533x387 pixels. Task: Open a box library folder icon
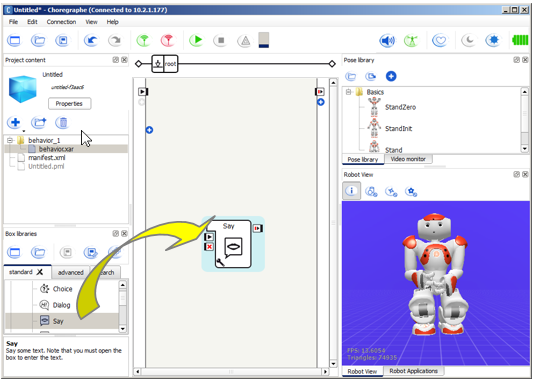click(38, 252)
